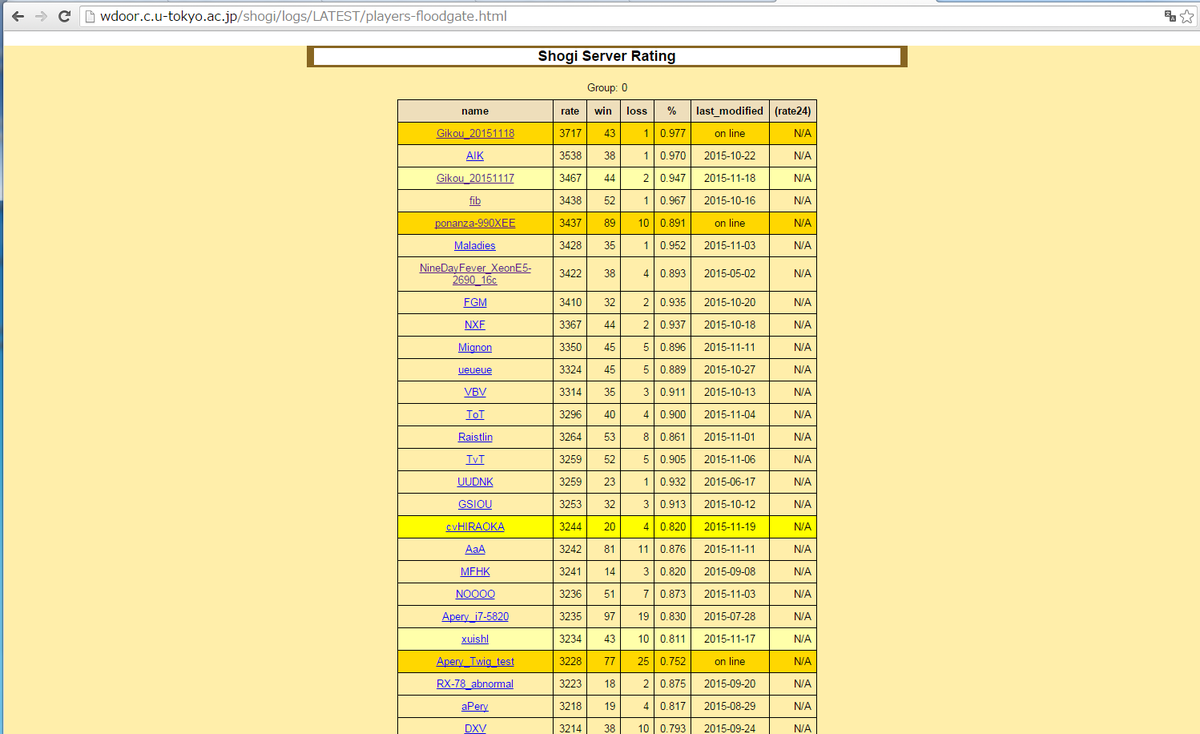Screen dimensions: 1200x734
Task: Click the browser back arrow
Action: click(x=16, y=15)
